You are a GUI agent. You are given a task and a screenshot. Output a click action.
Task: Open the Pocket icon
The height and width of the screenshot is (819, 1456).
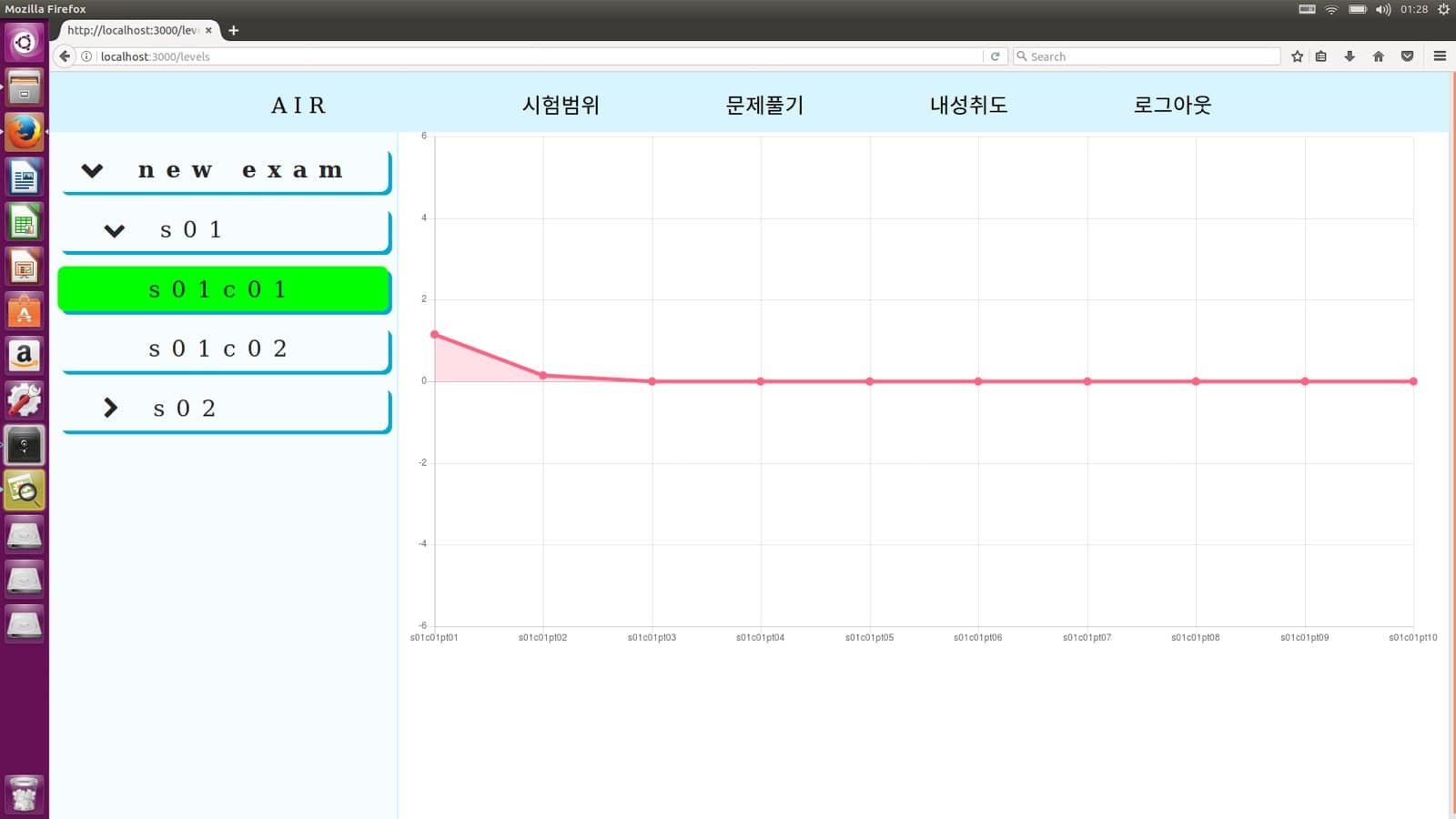click(1407, 56)
